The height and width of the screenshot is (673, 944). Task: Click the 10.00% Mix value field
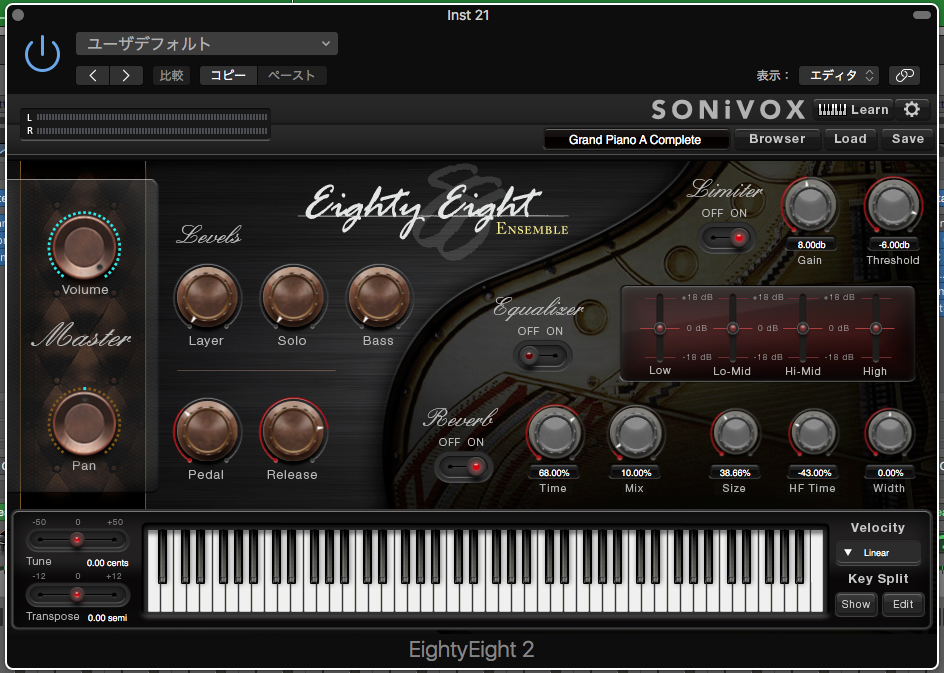[x=636, y=473]
